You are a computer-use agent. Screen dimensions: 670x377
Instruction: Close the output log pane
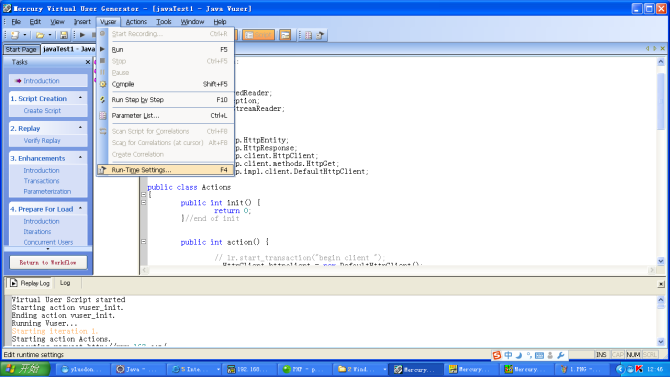661,284
